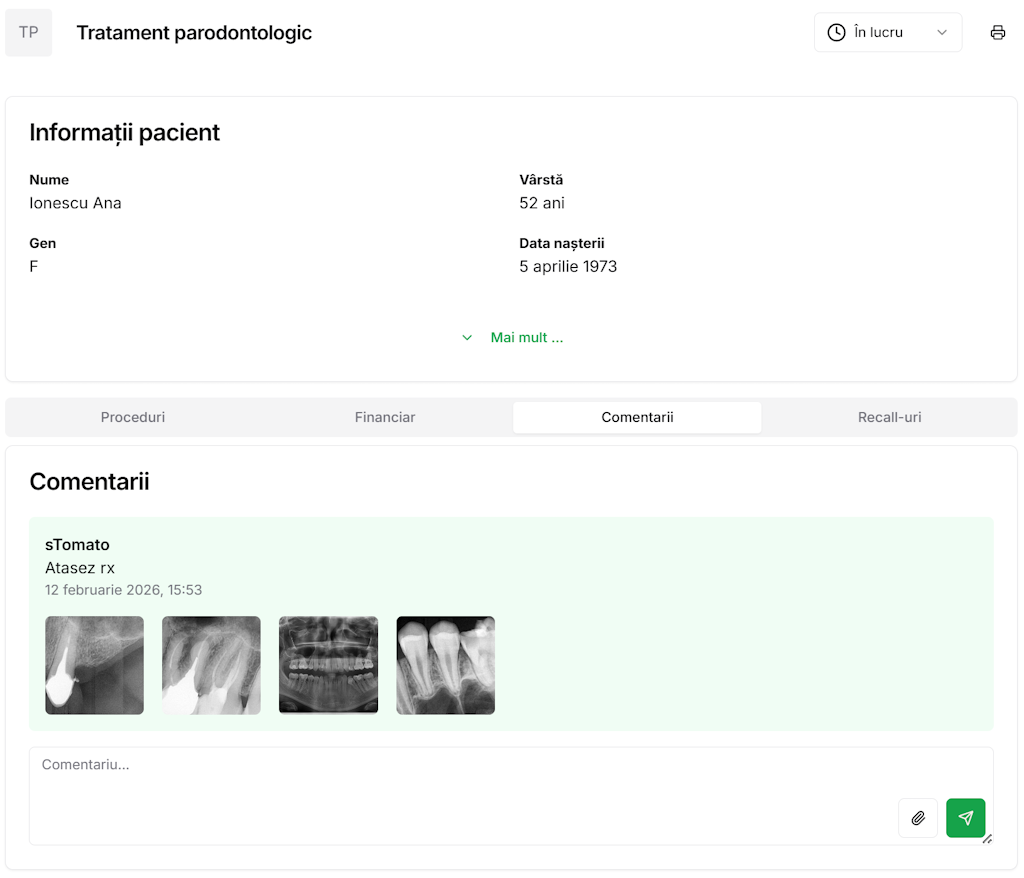Click the paperclip attach file icon
Viewport: 1024px width, 878px height.
(918, 818)
